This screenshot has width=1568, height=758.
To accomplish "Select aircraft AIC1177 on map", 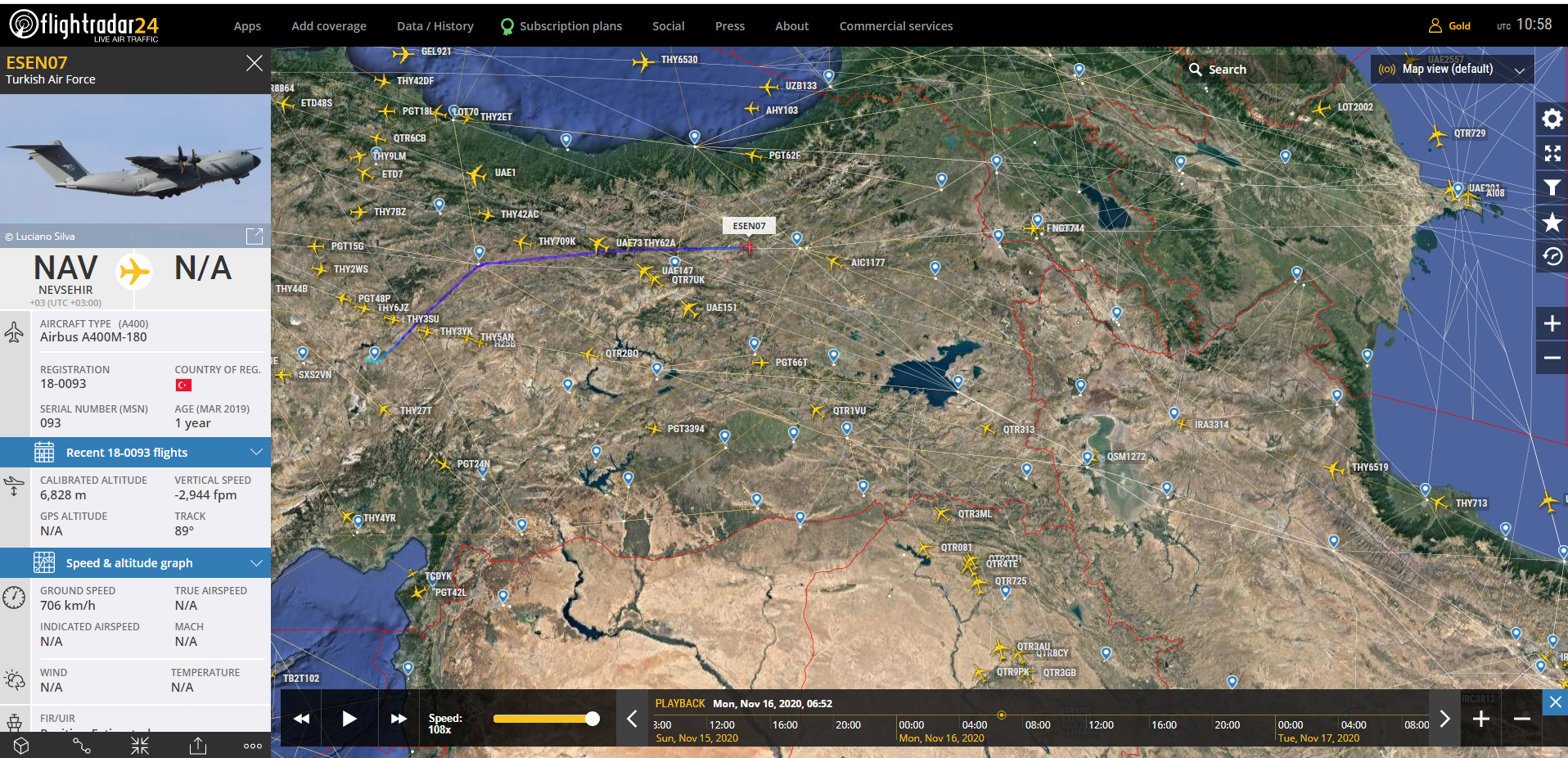I will pos(834,262).
